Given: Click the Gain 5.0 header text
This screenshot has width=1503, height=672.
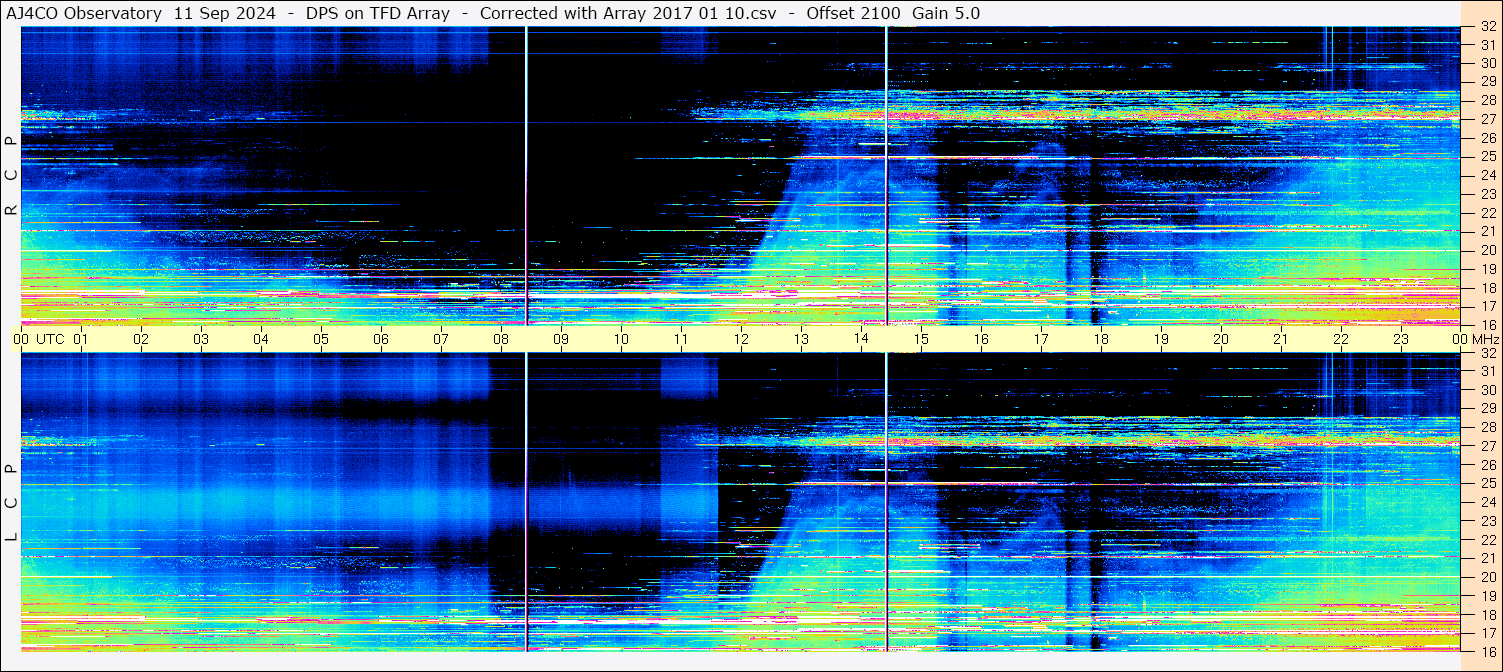Looking at the screenshot, I should coord(946,13).
